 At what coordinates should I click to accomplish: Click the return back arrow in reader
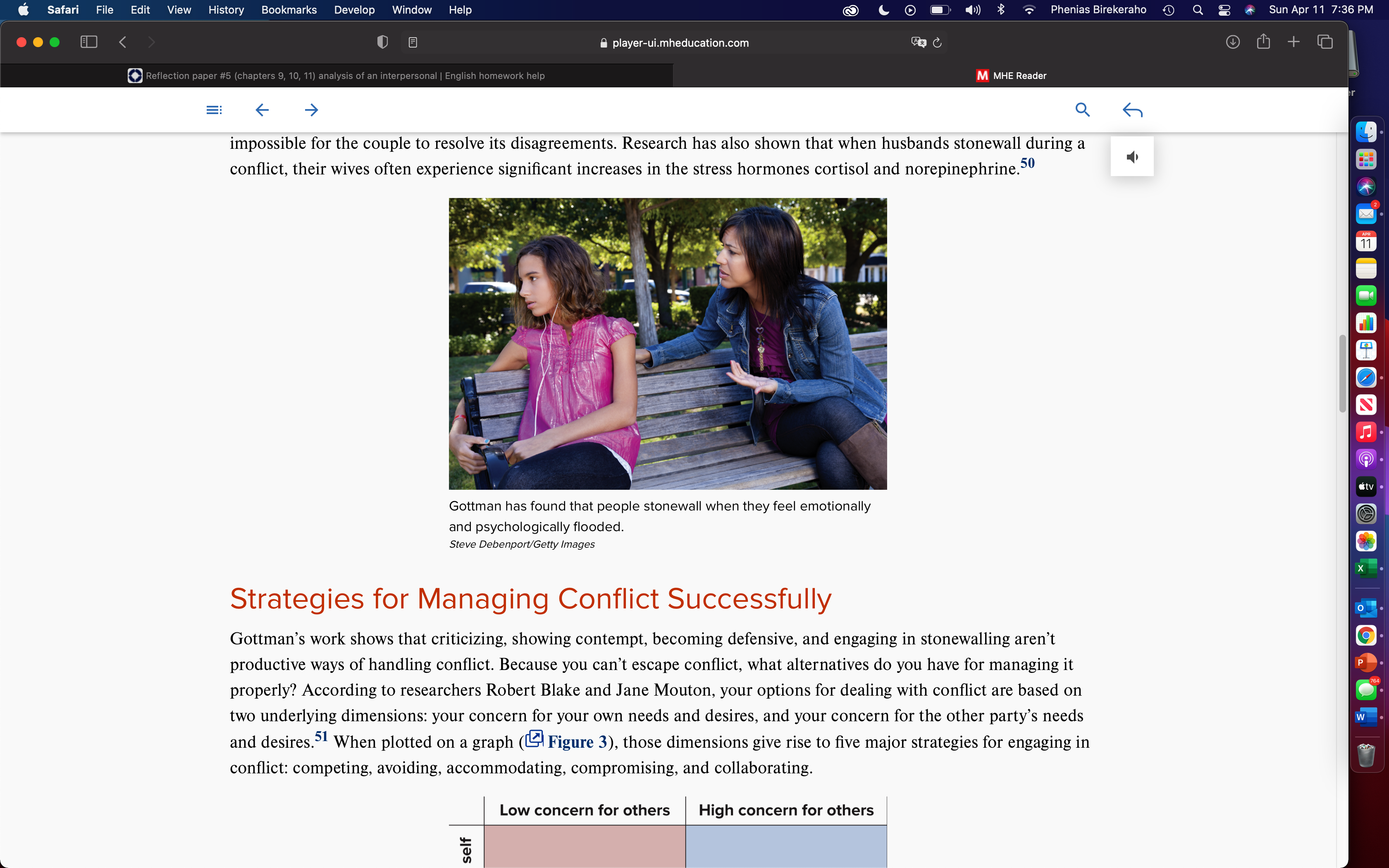1132,110
